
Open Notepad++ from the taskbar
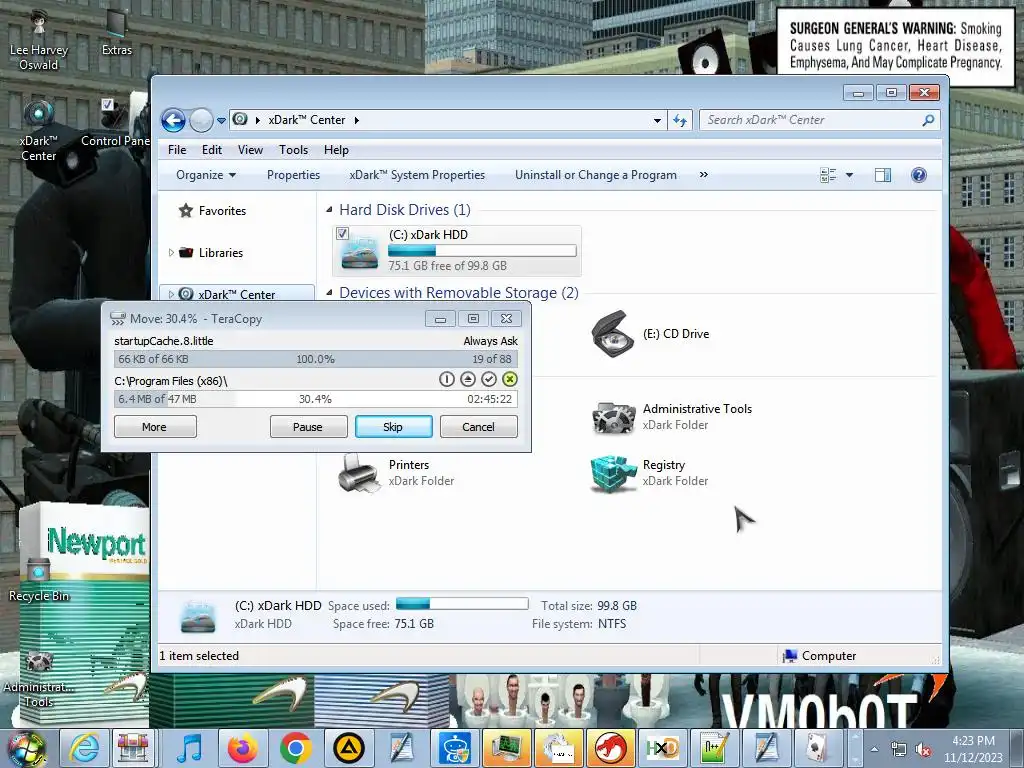(714, 748)
